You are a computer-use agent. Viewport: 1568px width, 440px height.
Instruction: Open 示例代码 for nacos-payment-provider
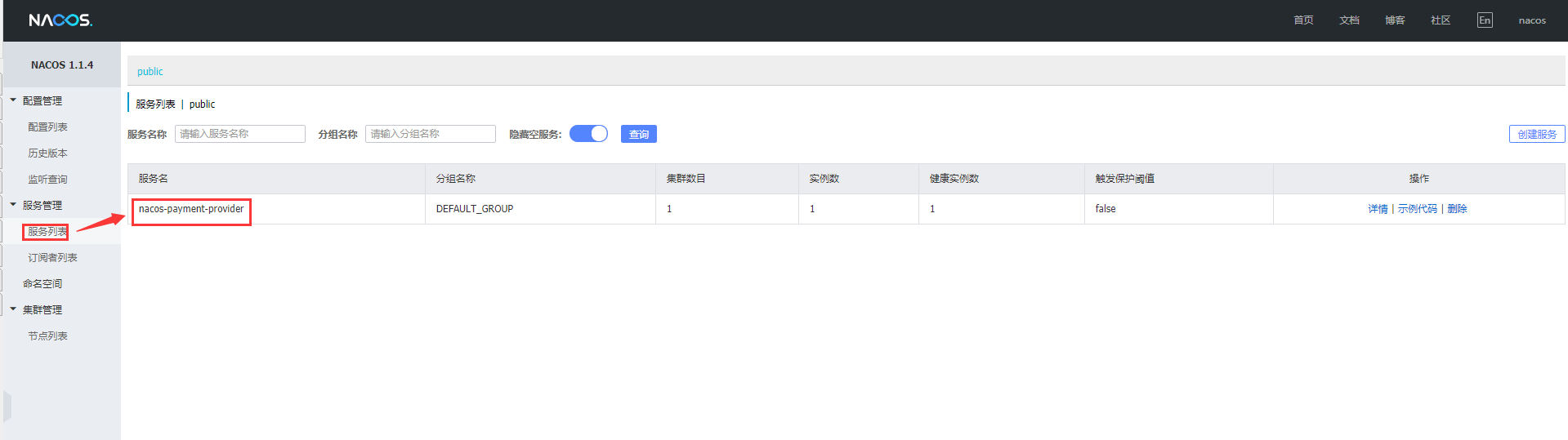[x=1417, y=209]
